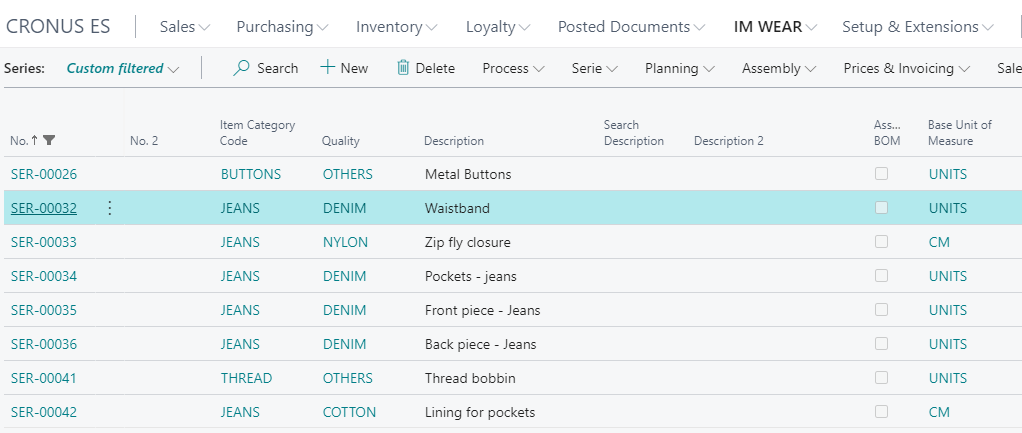
Task: Open the Prices & Invoicing menu
Action: (x=907, y=68)
